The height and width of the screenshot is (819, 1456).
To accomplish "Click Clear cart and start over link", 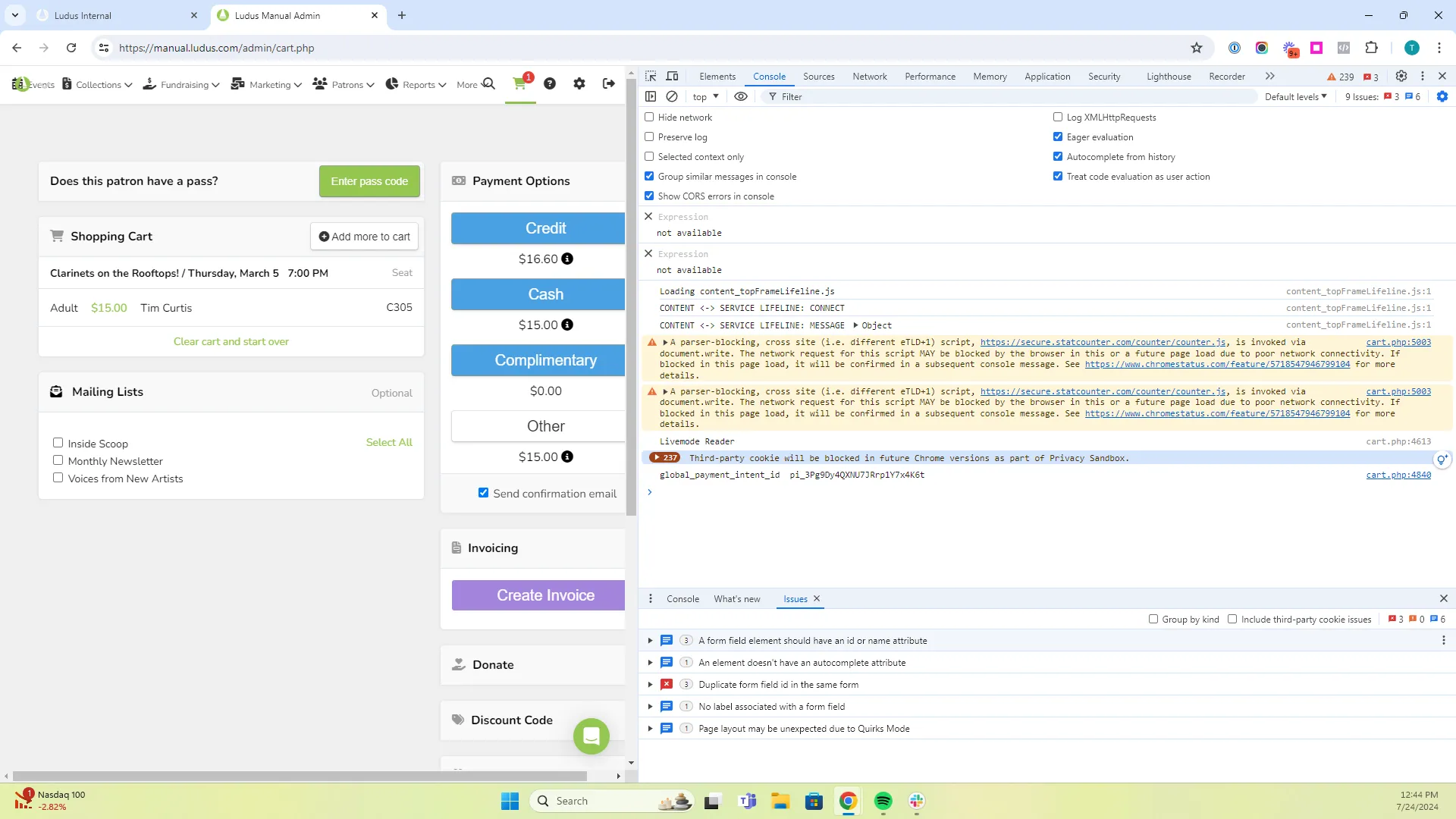I will point(231,341).
